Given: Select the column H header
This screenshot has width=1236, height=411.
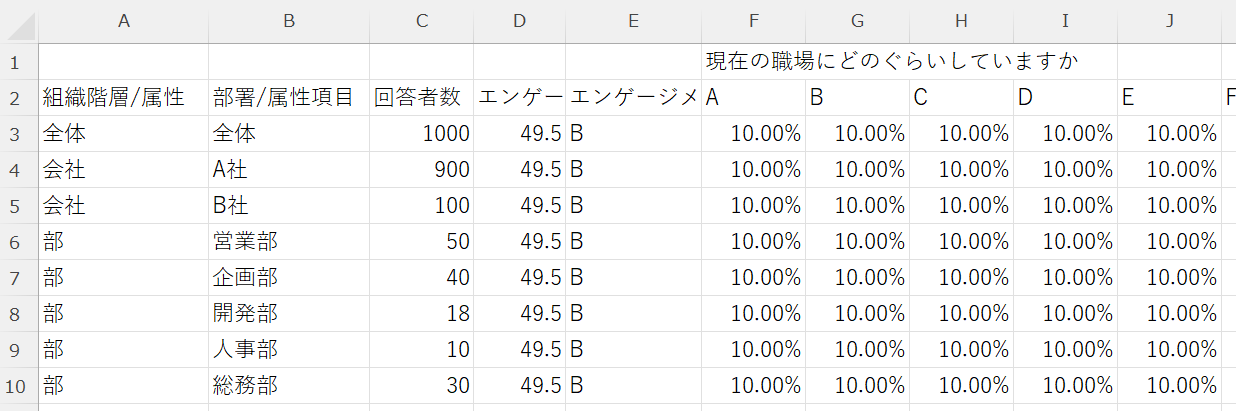Looking at the screenshot, I should (x=961, y=20).
